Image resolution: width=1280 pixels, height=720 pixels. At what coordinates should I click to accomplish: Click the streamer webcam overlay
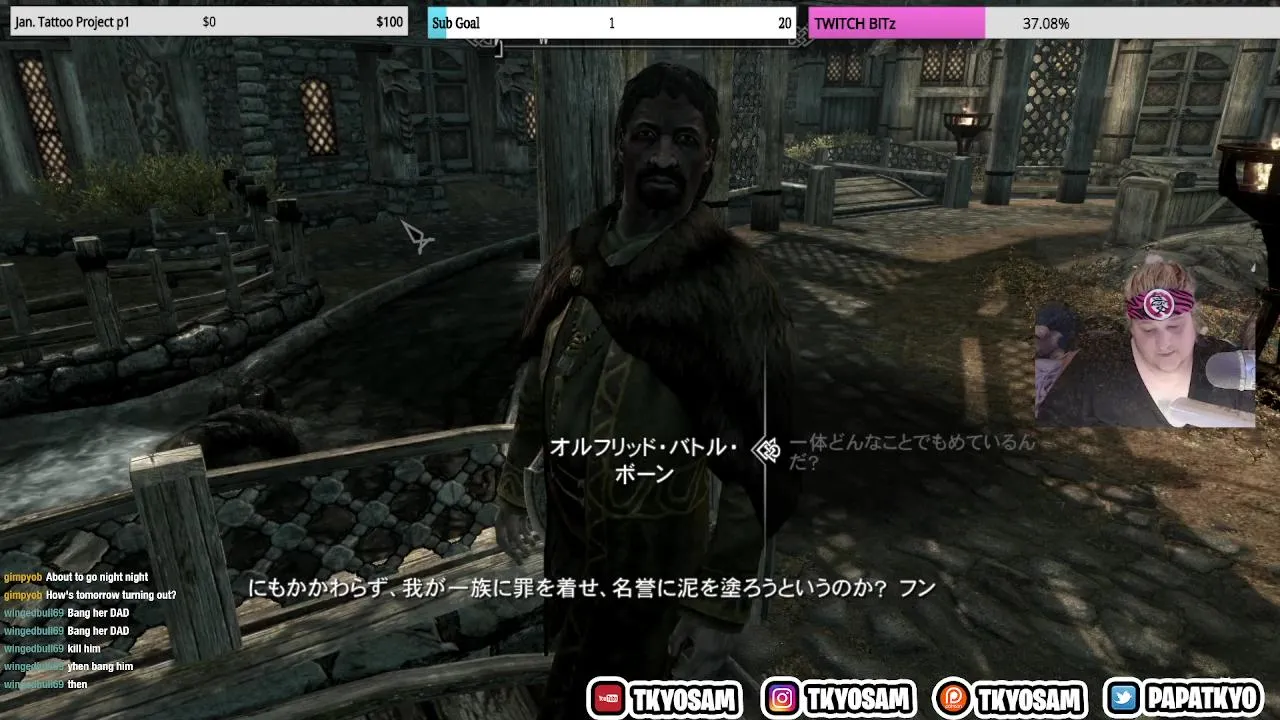pos(1145,344)
